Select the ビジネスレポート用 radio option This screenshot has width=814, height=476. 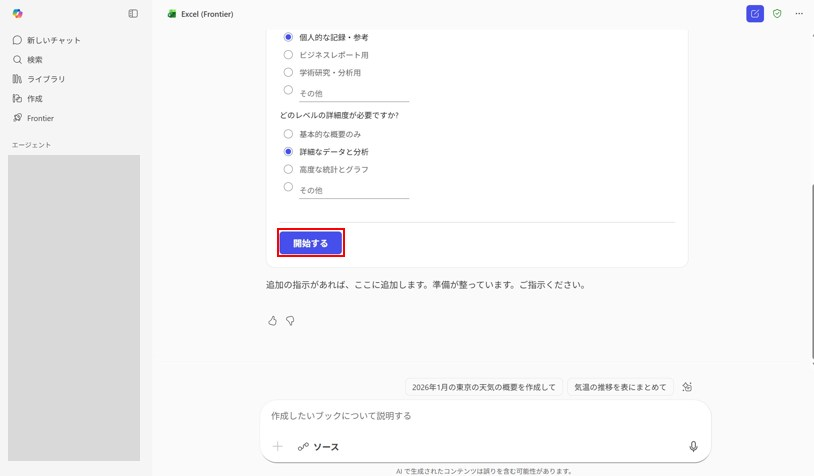(x=288, y=55)
